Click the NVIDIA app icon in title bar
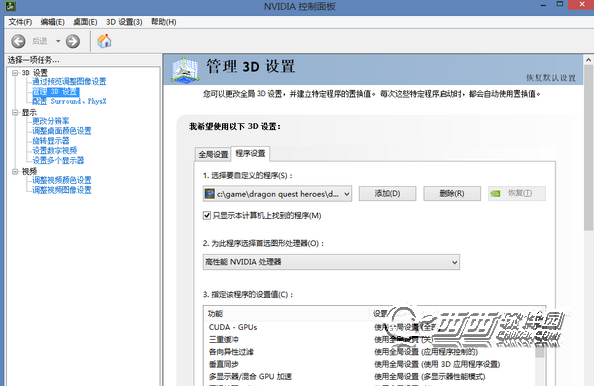The image size is (594, 386). [x=10, y=6]
